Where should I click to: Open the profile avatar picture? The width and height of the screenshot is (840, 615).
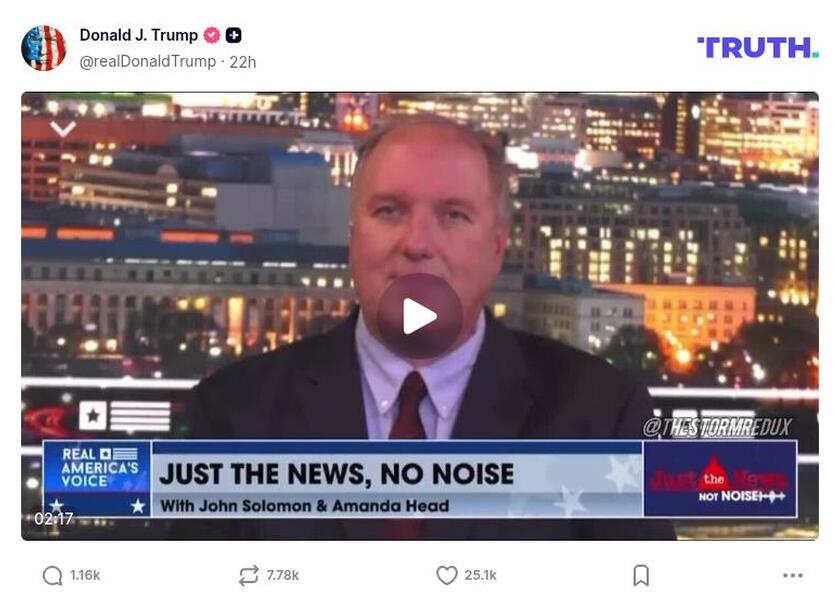[x=43, y=48]
